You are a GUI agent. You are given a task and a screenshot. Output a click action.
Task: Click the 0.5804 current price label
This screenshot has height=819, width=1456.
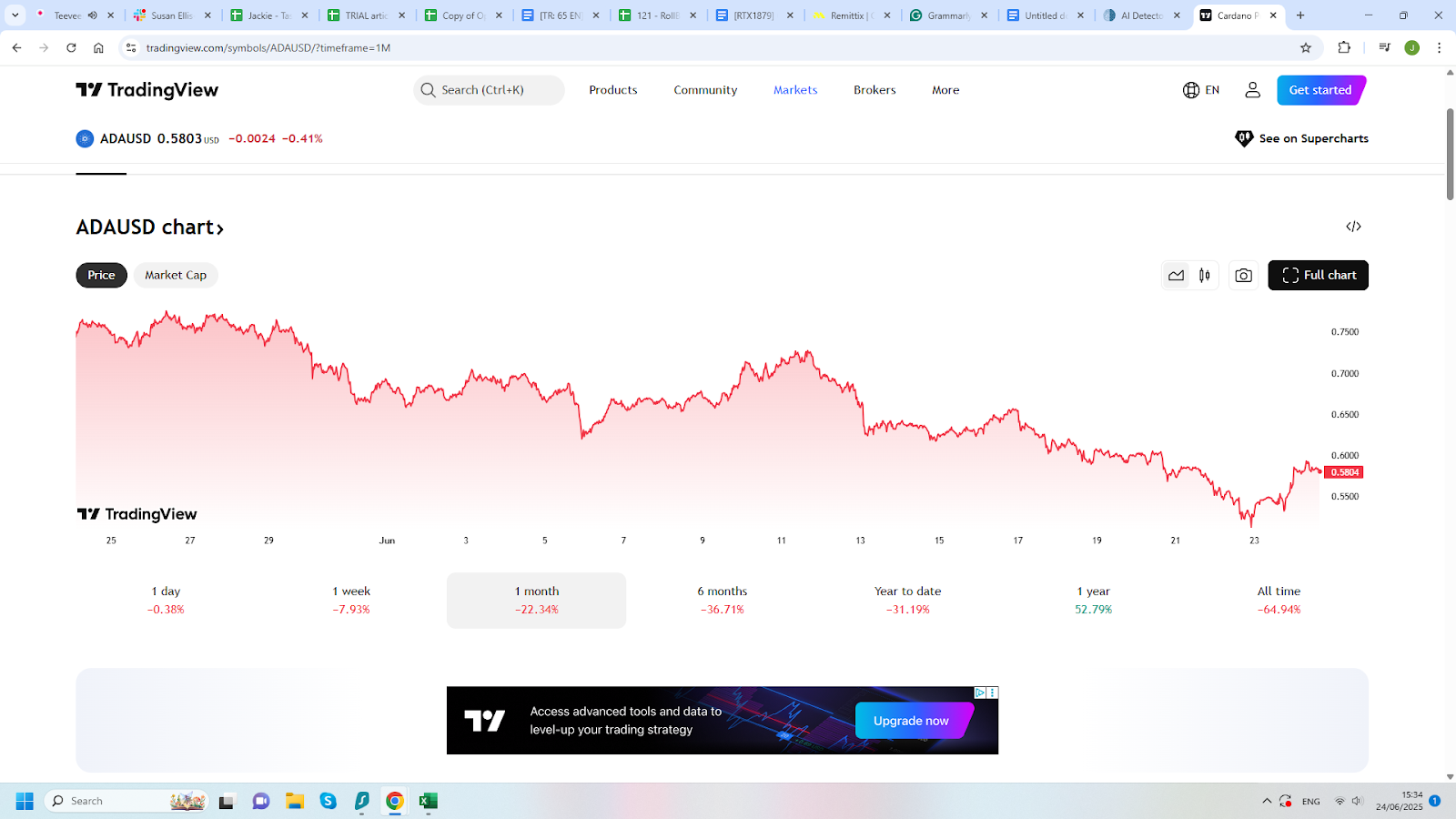point(1344,472)
